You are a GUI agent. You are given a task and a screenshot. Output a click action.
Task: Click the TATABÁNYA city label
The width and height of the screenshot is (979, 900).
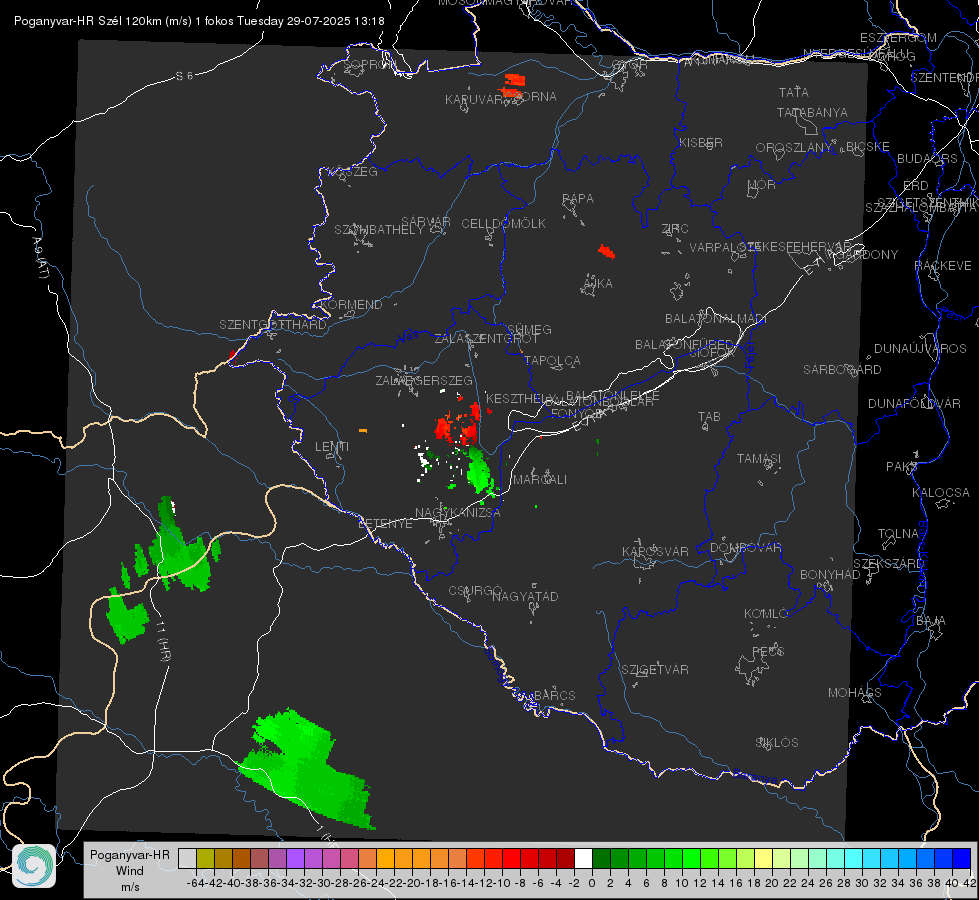(812, 113)
